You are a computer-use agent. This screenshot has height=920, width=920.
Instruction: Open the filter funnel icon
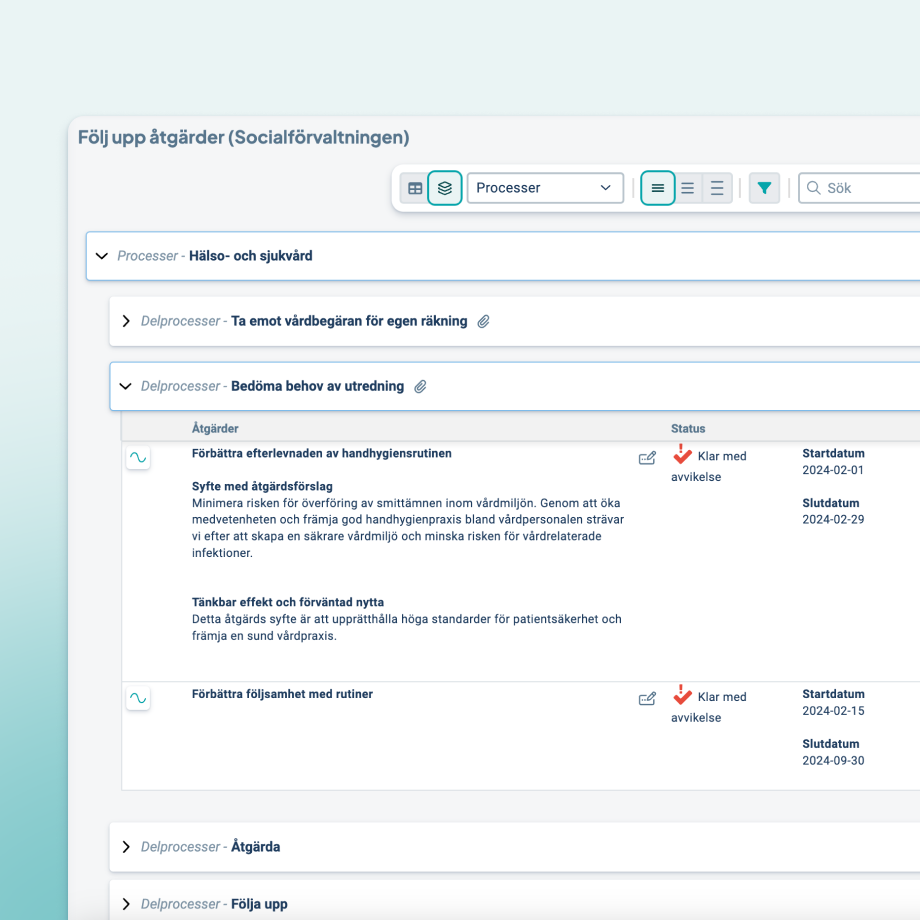[765, 188]
